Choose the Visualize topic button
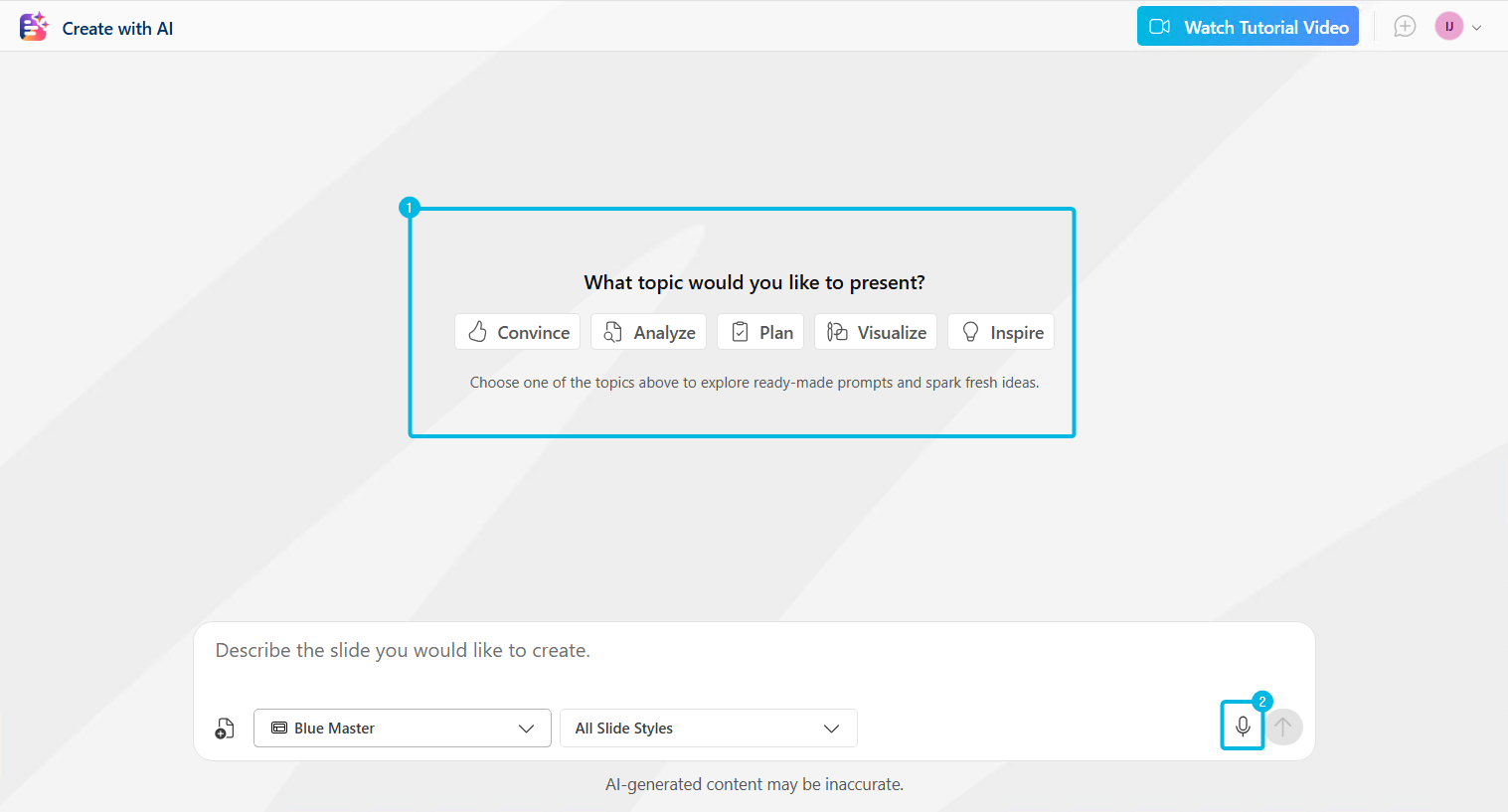Screen dimensions: 1508x812 pyautogui.click(x=876, y=332)
